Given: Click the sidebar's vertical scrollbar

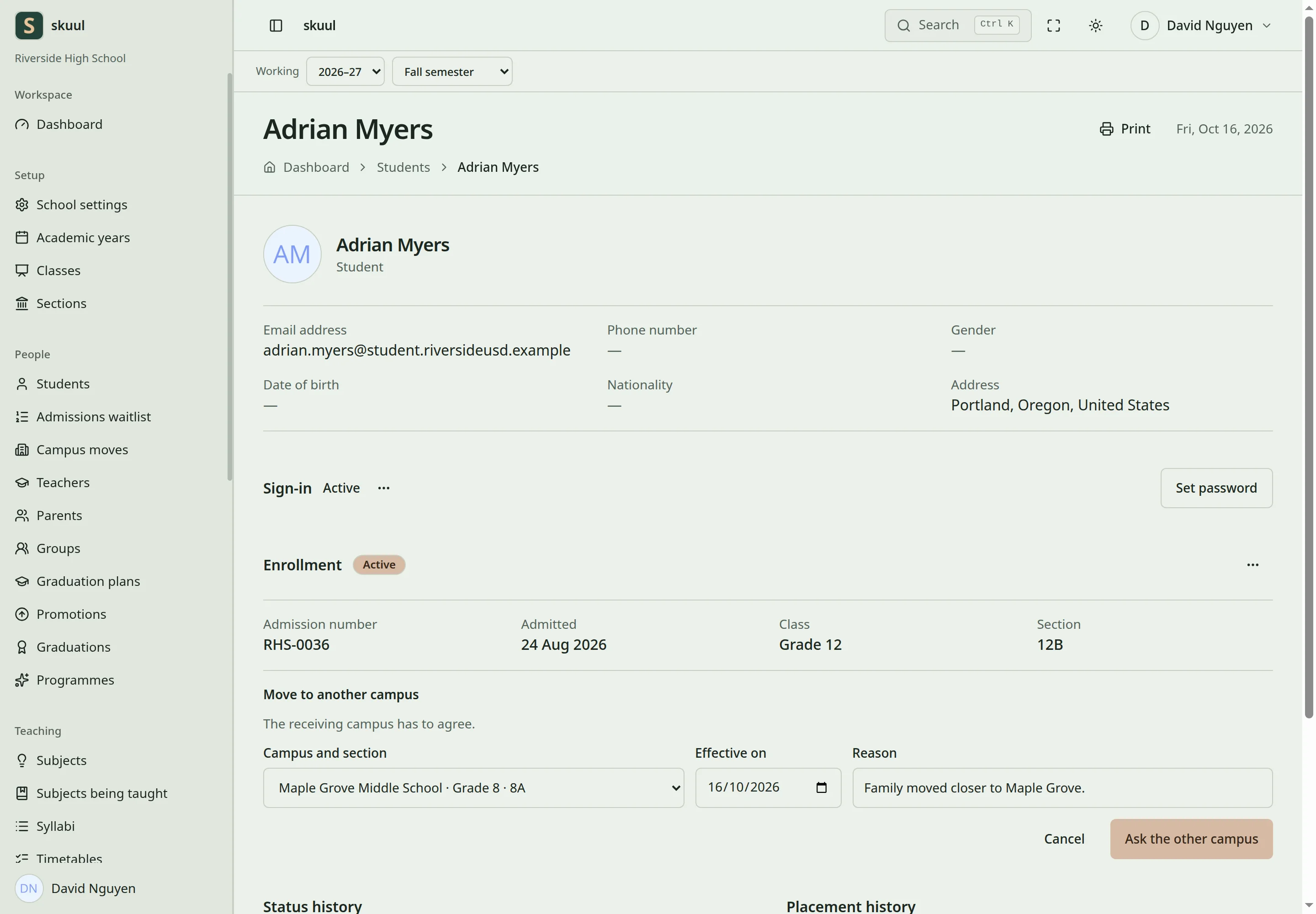Looking at the screenshot, I should tap(230, 276).
